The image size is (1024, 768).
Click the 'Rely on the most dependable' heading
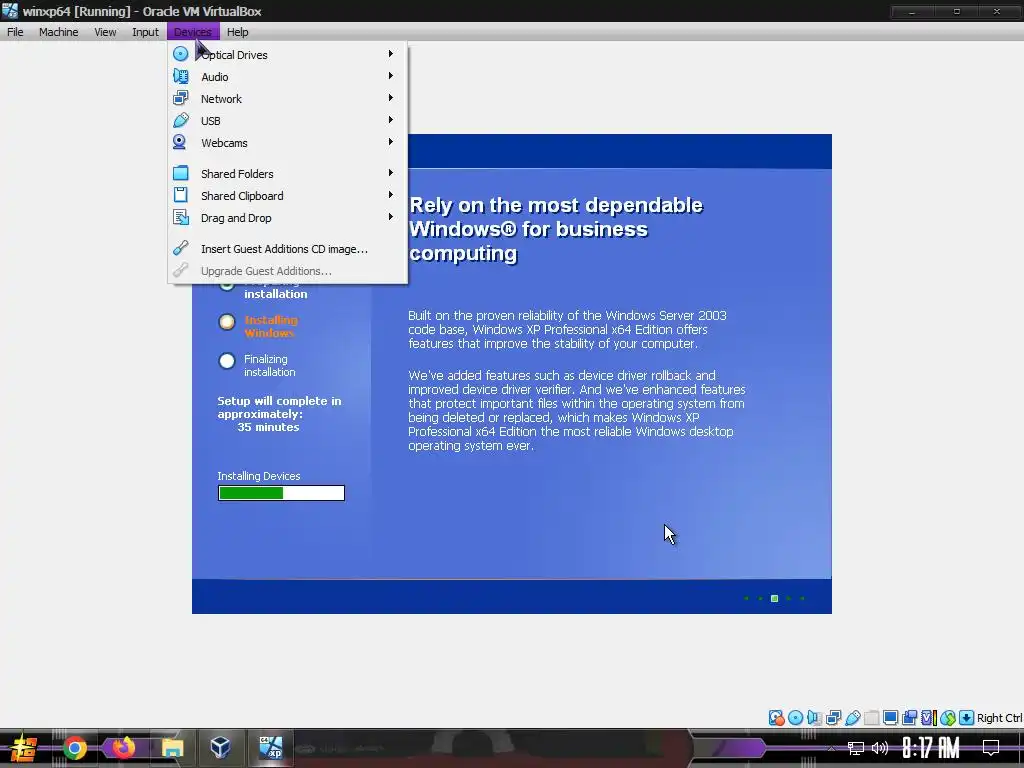[x=556, y=205]
